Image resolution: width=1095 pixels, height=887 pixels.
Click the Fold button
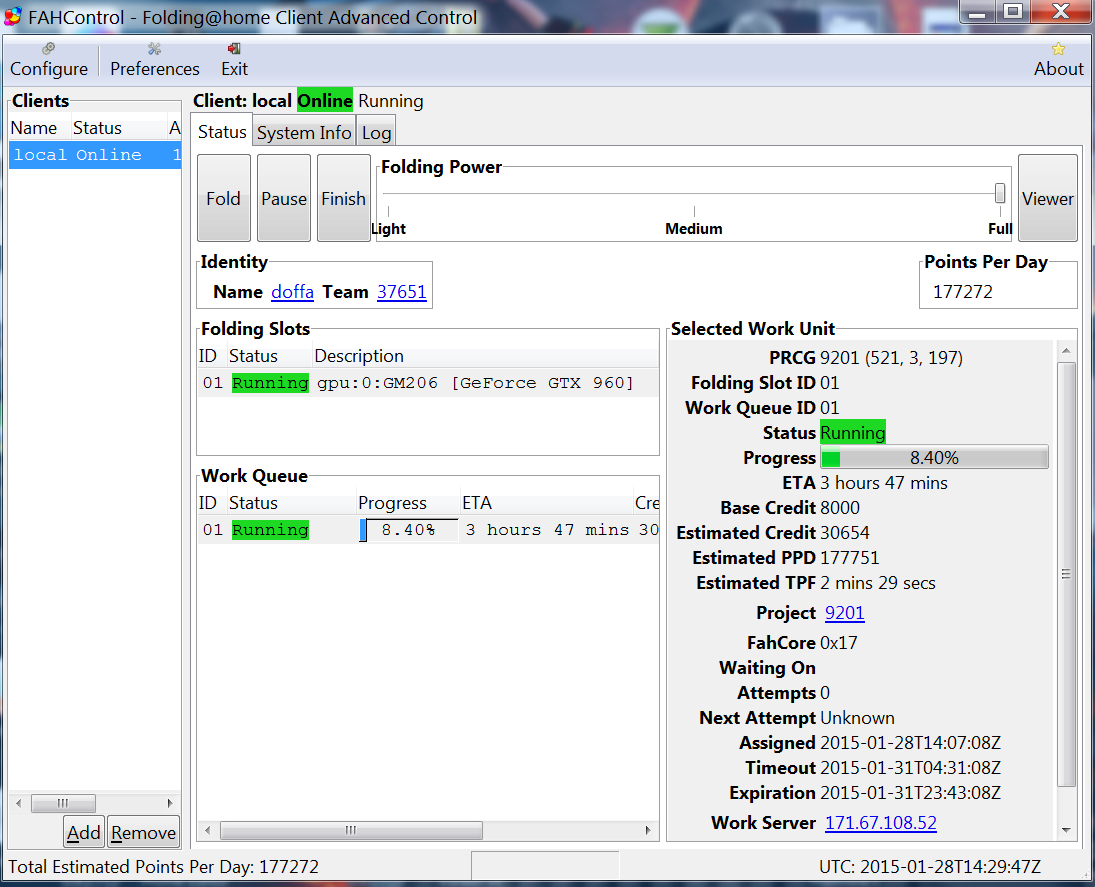click(x=223, y=198)
